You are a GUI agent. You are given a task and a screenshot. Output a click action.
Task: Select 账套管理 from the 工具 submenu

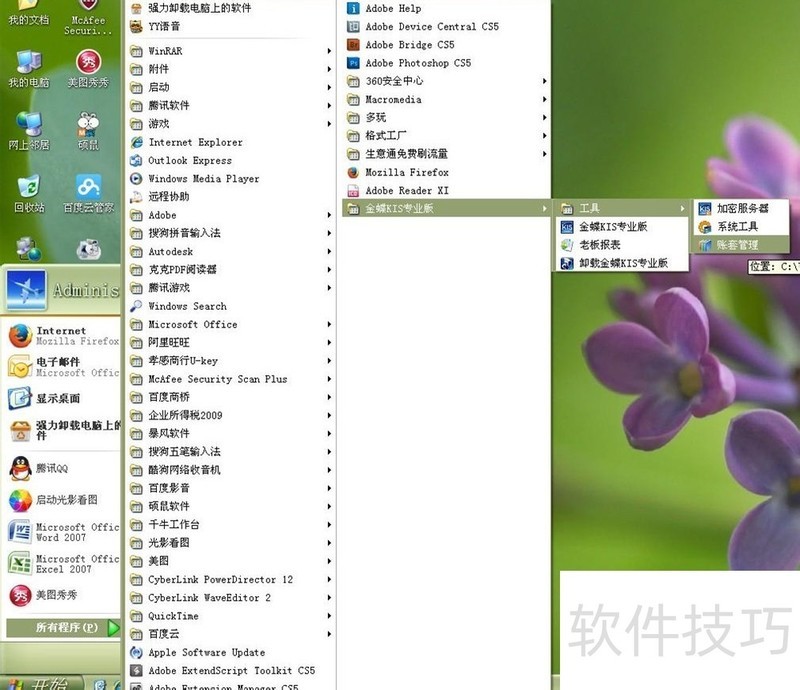click(x=737, y=245)
